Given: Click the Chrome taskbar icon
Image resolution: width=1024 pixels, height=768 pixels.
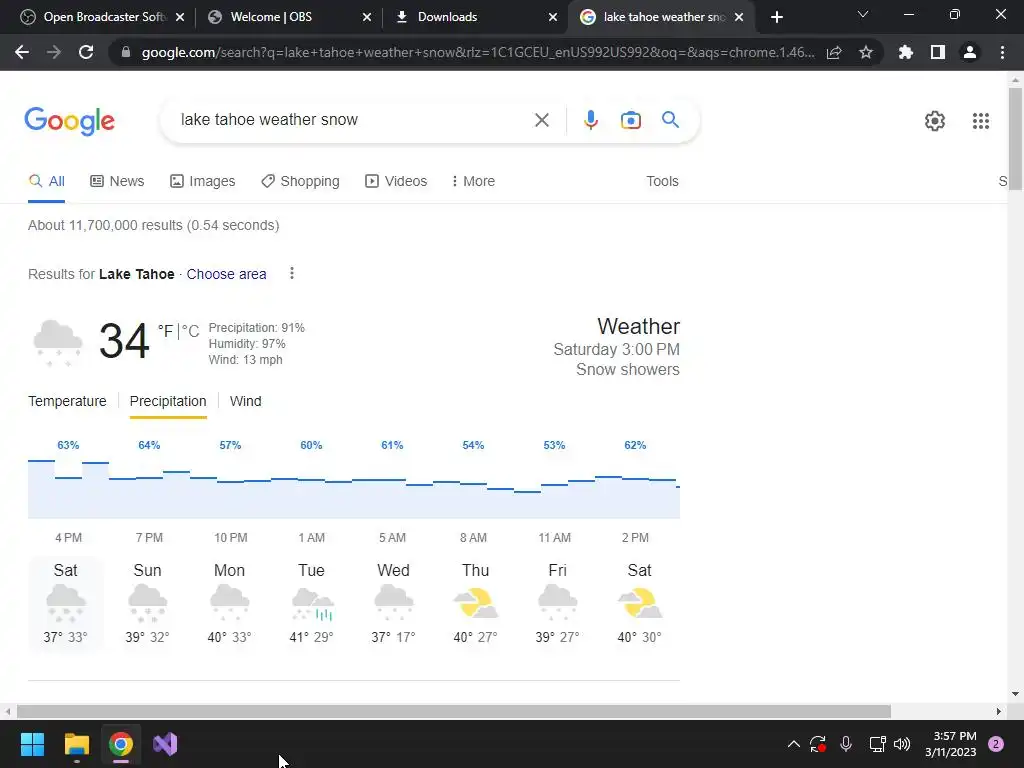Looking at the screenshot, I should 121,744.
